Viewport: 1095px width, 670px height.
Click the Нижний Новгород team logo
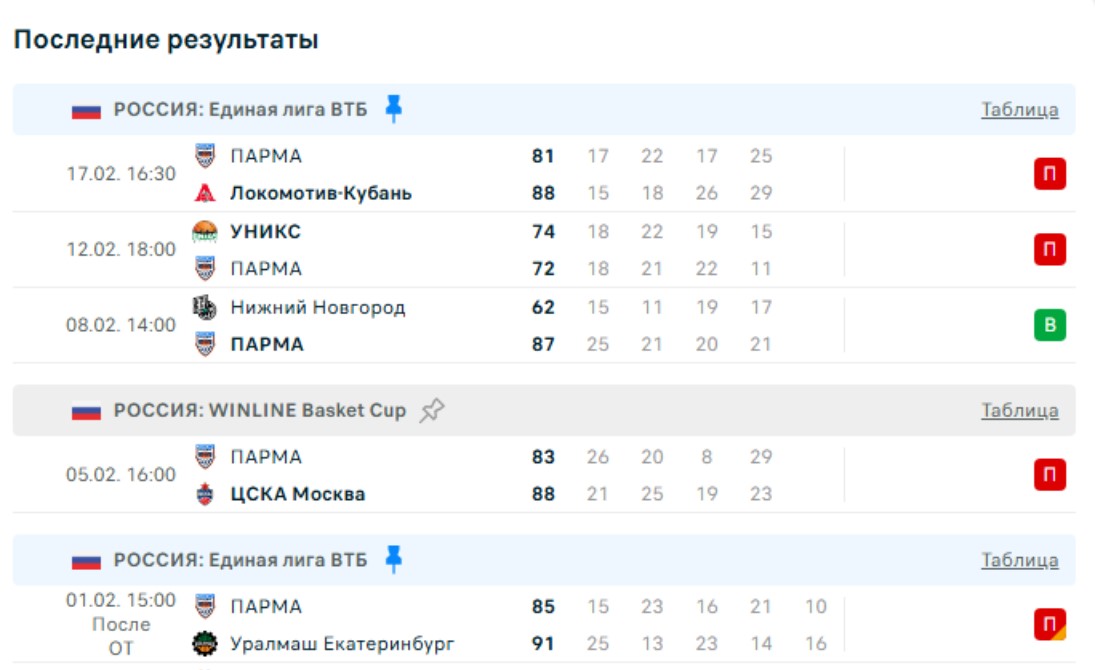tap(205, 307)
